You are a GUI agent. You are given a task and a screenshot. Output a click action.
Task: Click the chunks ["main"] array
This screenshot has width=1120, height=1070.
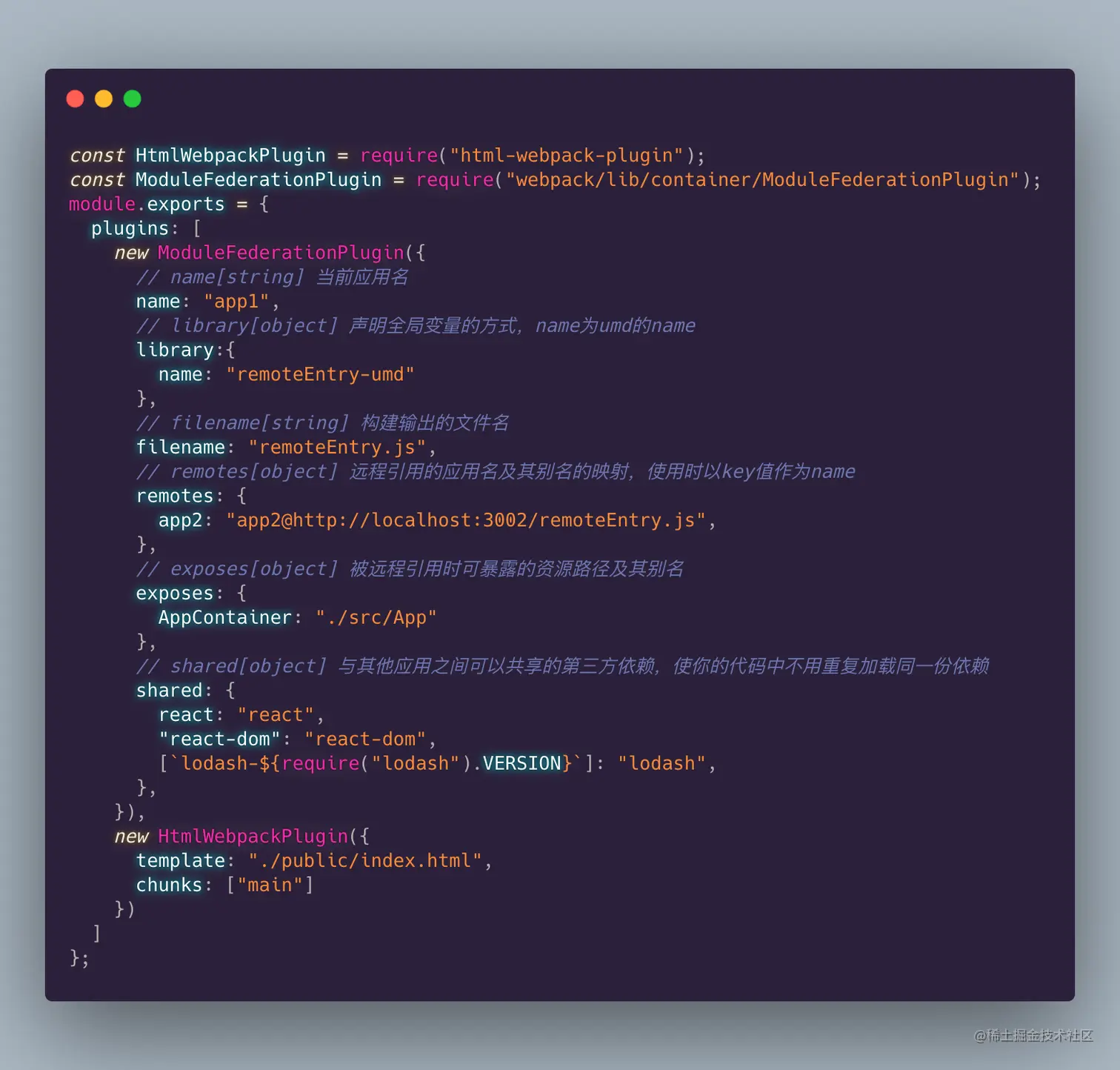270,885
